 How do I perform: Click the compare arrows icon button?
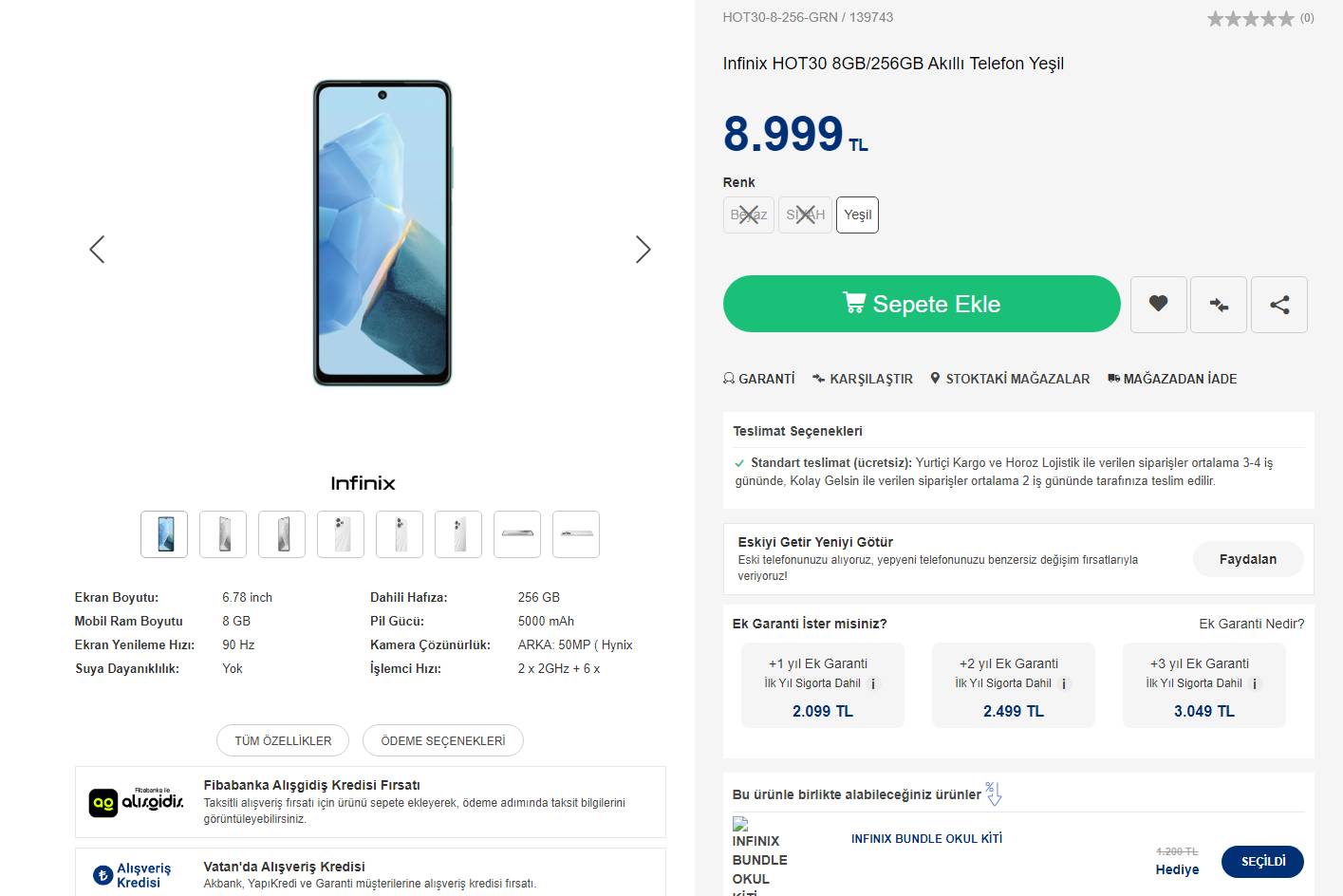pos(1219,304)
